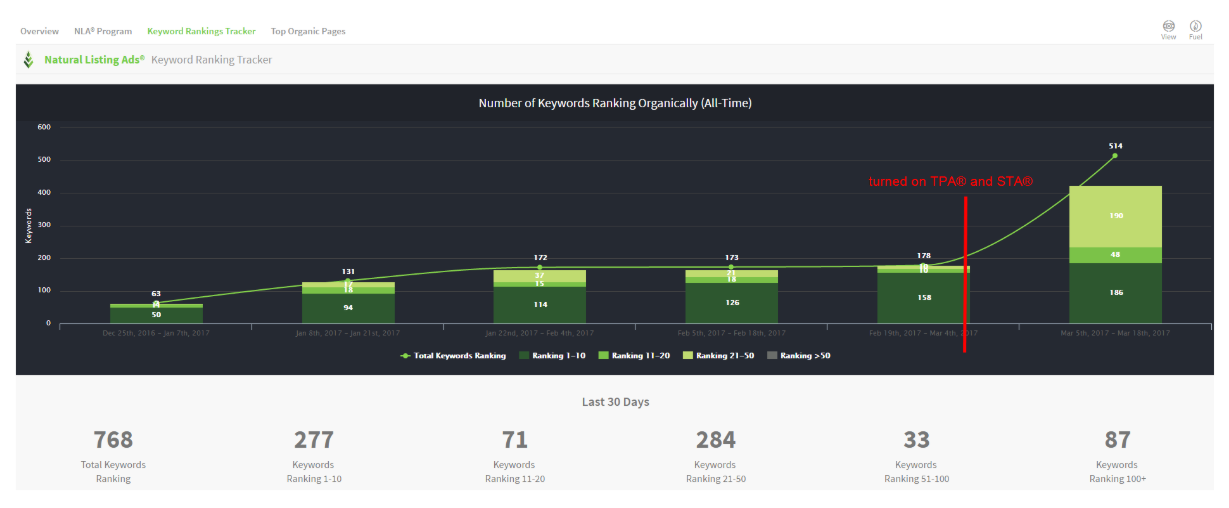This screenshot has height=508, width=1229.
Task: Open the Fuel flame icon
Action: point(1195,25)
